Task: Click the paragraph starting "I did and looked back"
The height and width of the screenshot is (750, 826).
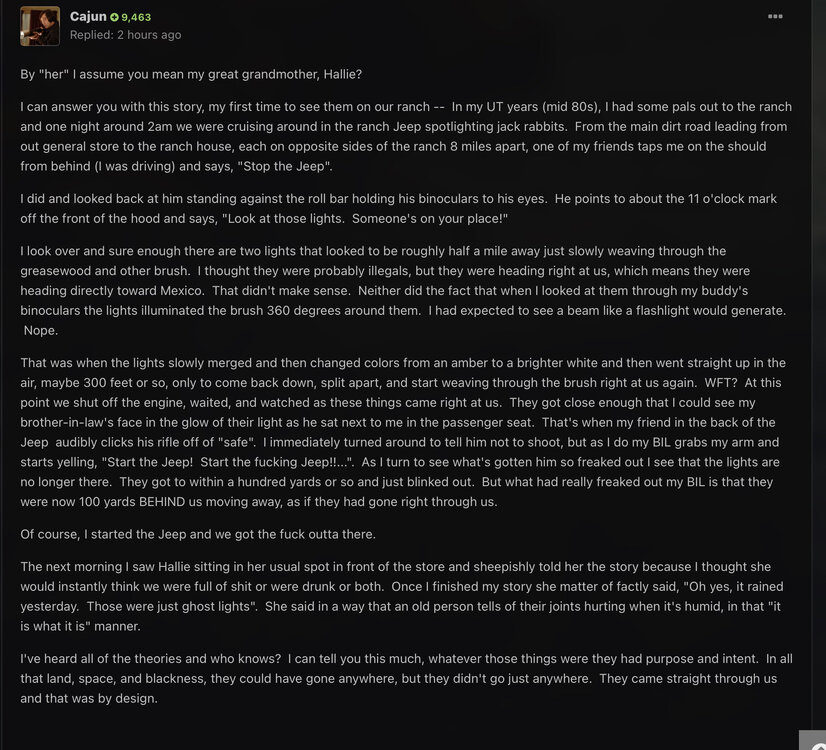Action: click(400, 208)
